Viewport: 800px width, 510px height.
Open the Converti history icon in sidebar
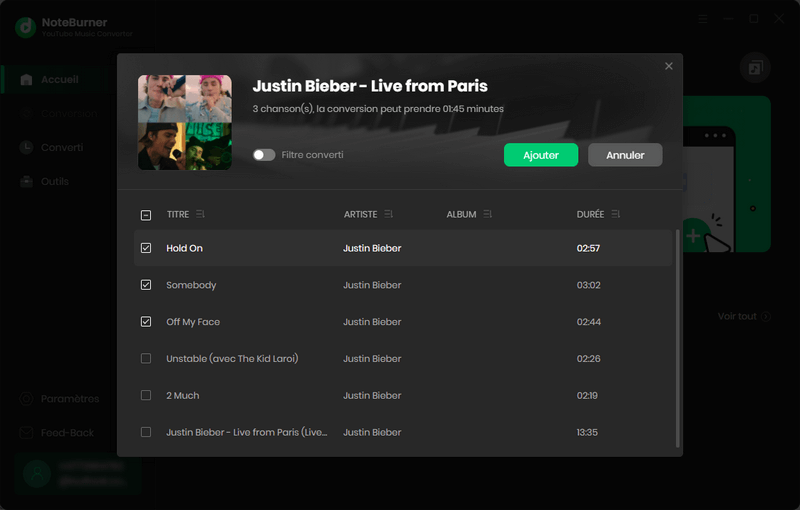click(26, 148)
